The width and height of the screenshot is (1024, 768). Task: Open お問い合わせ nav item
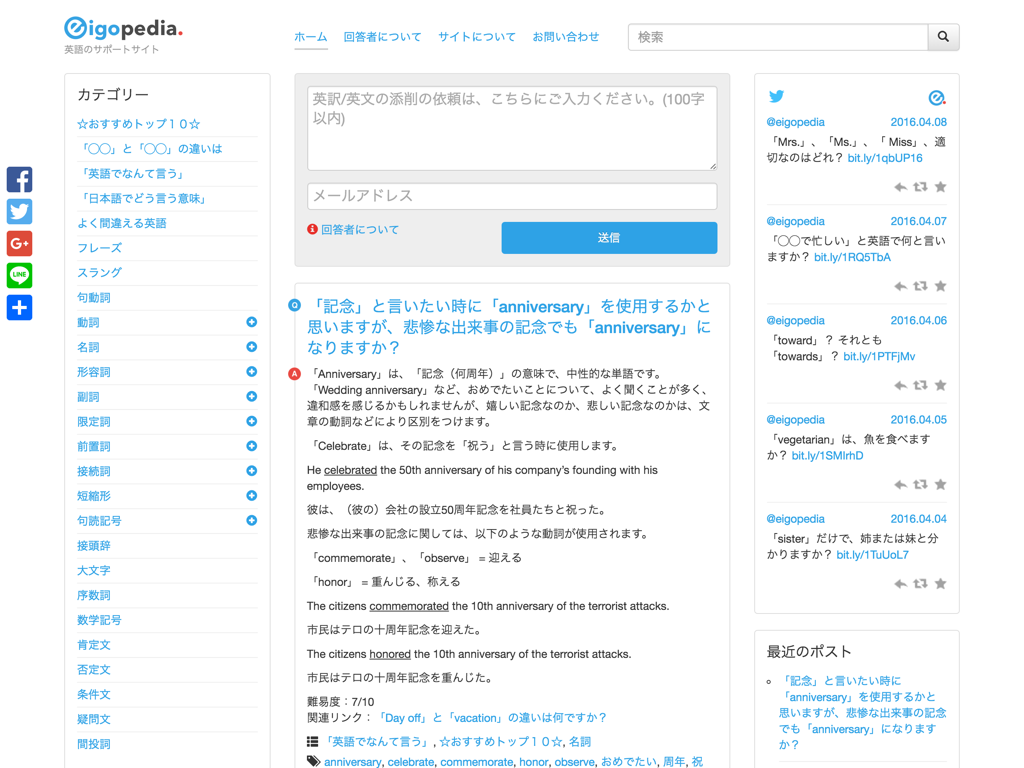click(566, 37)
